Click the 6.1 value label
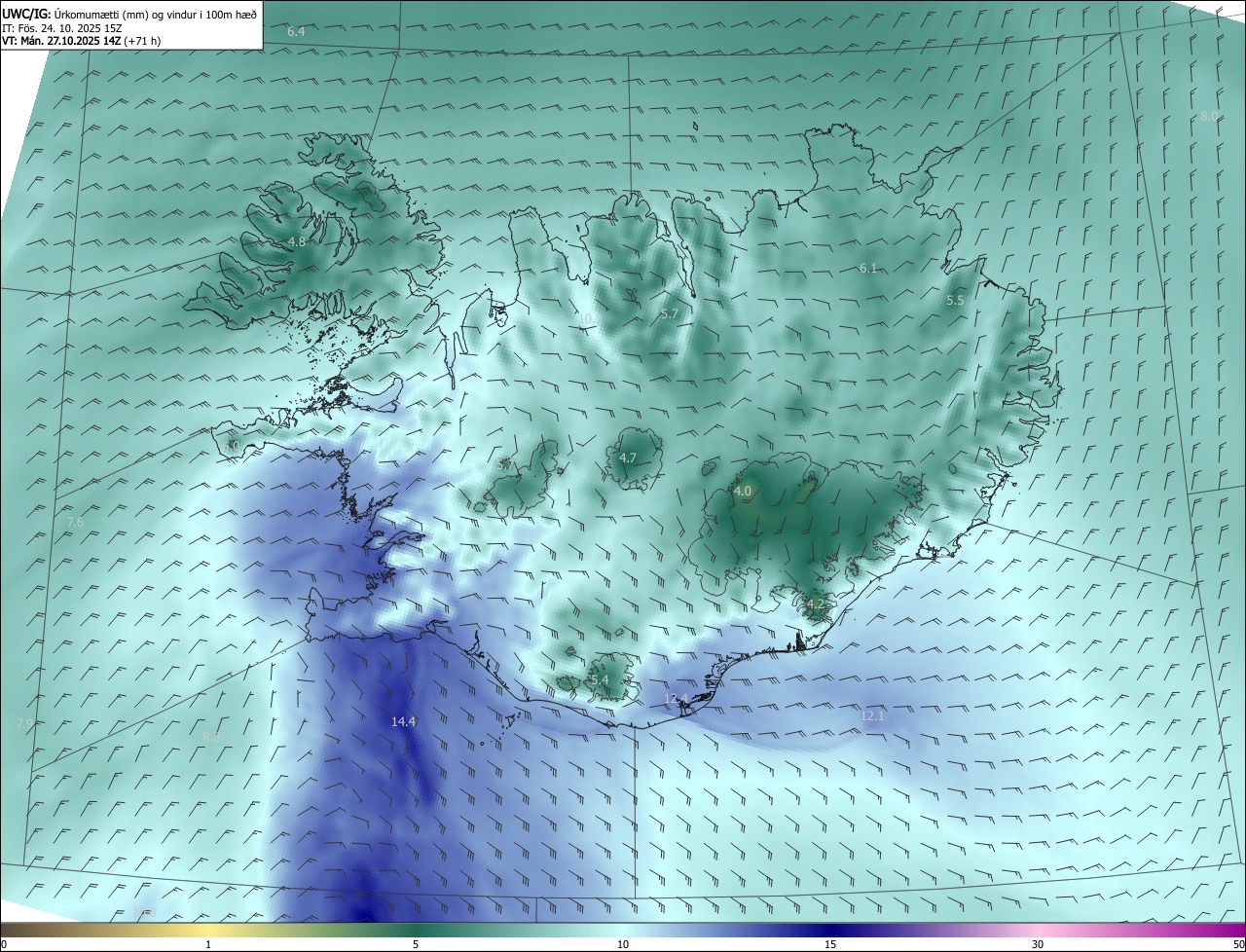This screenshot has width=1246, height=952. [868, 268]
